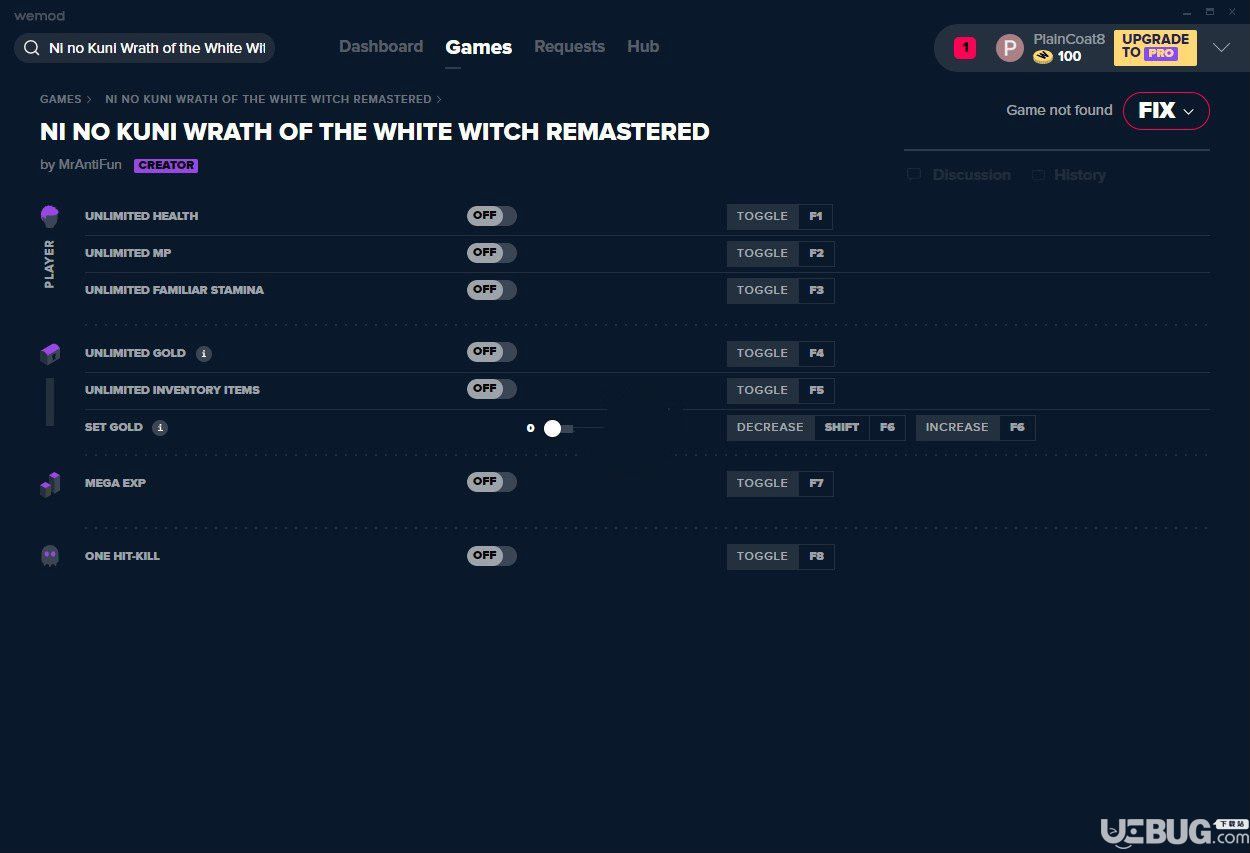Click the 'MEGA EXP' cheat label
Viewport: 1250px width, 853px height.
(x=115, y=483)
